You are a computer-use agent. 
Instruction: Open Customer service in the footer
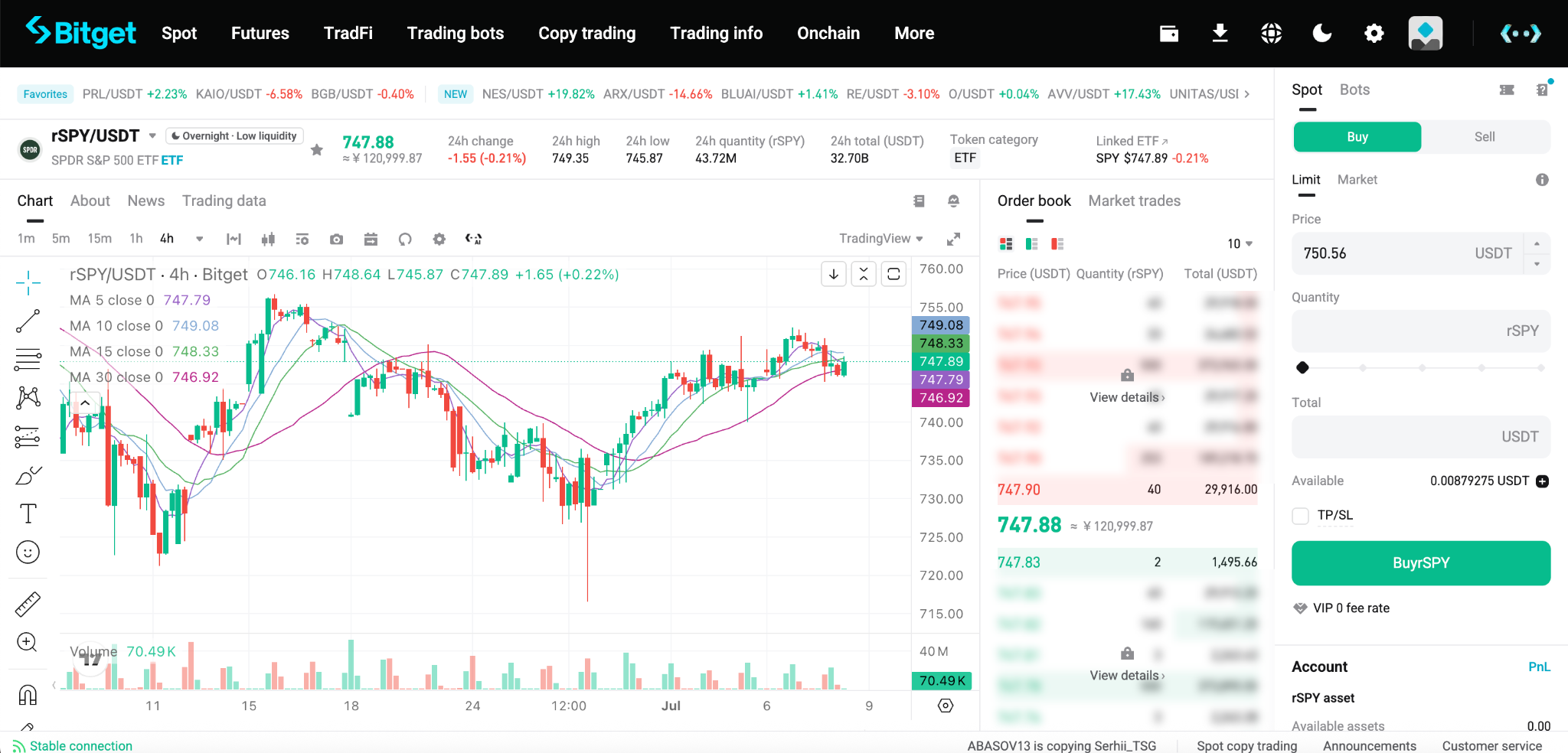pyautogui.click(x=1492, y=746)
